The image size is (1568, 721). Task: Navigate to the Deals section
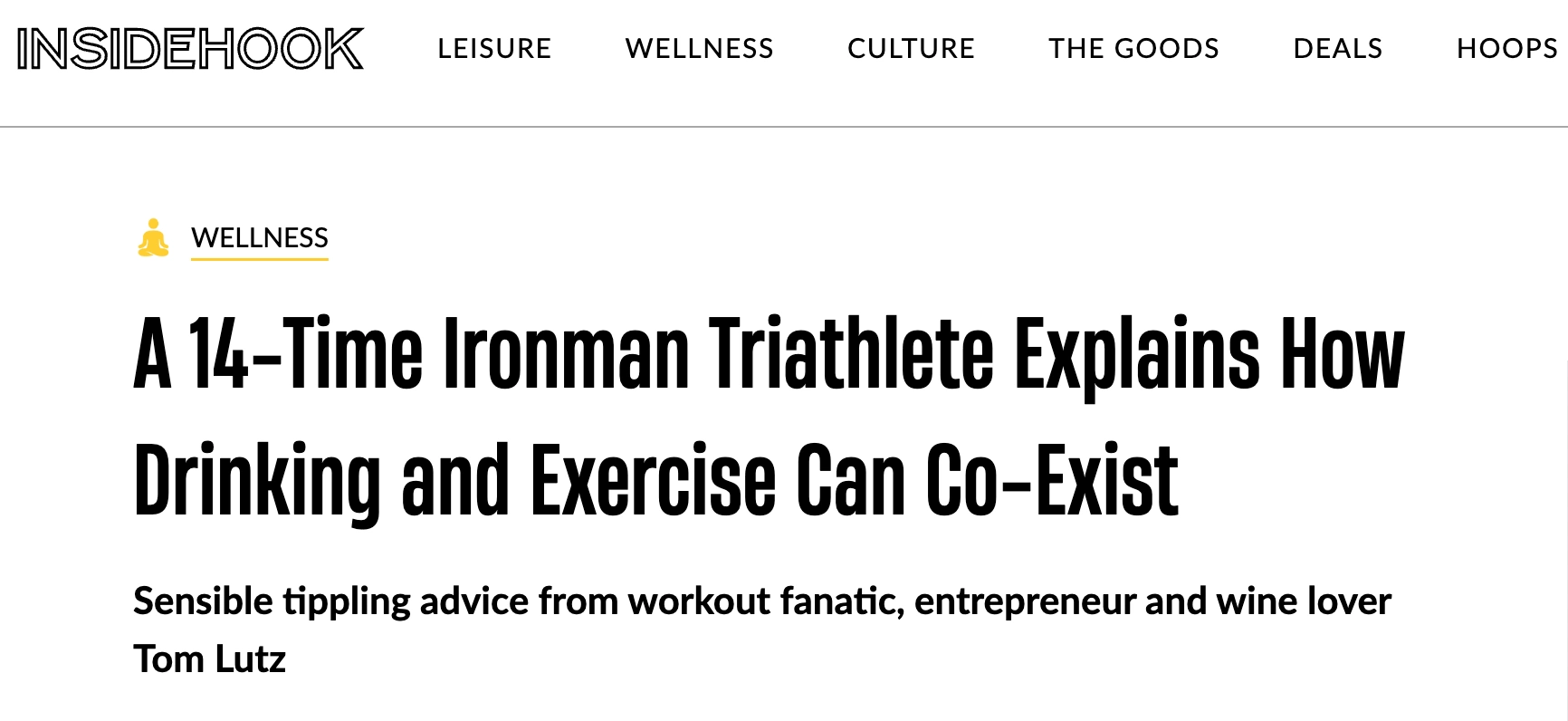coord(1337,49)
